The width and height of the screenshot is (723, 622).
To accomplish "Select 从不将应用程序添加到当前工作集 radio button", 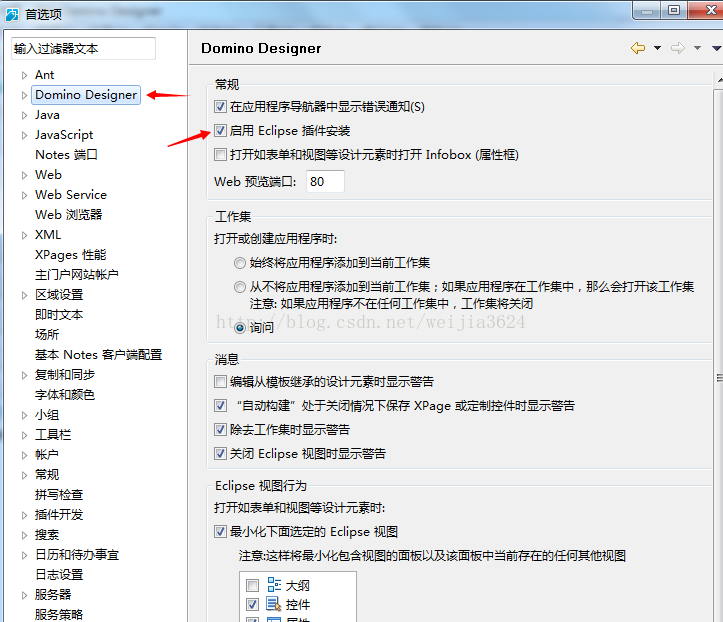I will (x=240, y=287).
